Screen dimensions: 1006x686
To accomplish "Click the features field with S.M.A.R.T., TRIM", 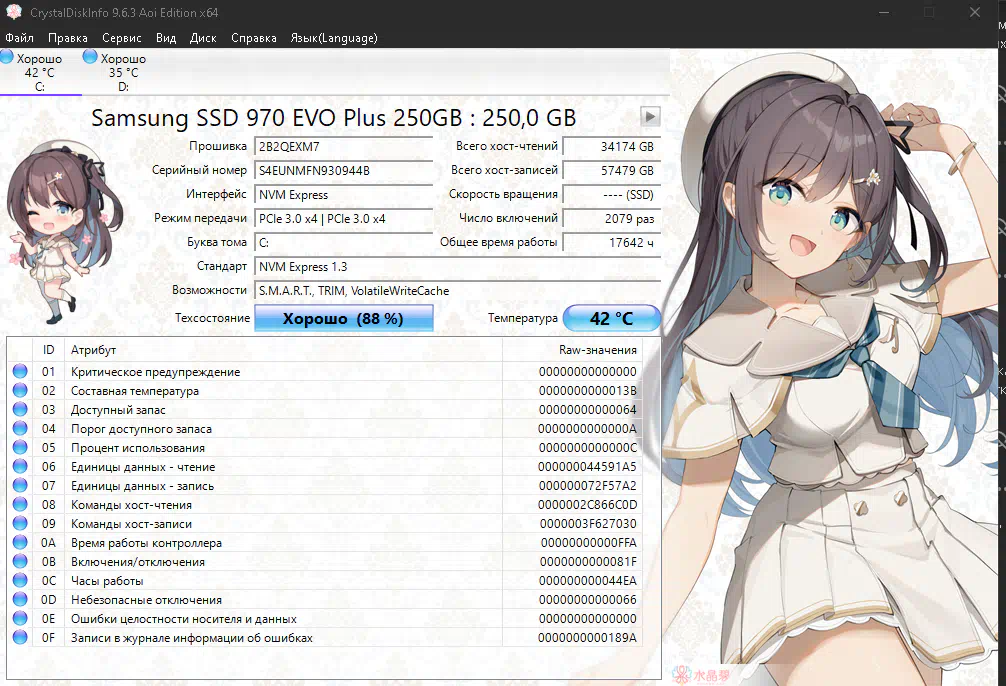I will coord(457,291).
